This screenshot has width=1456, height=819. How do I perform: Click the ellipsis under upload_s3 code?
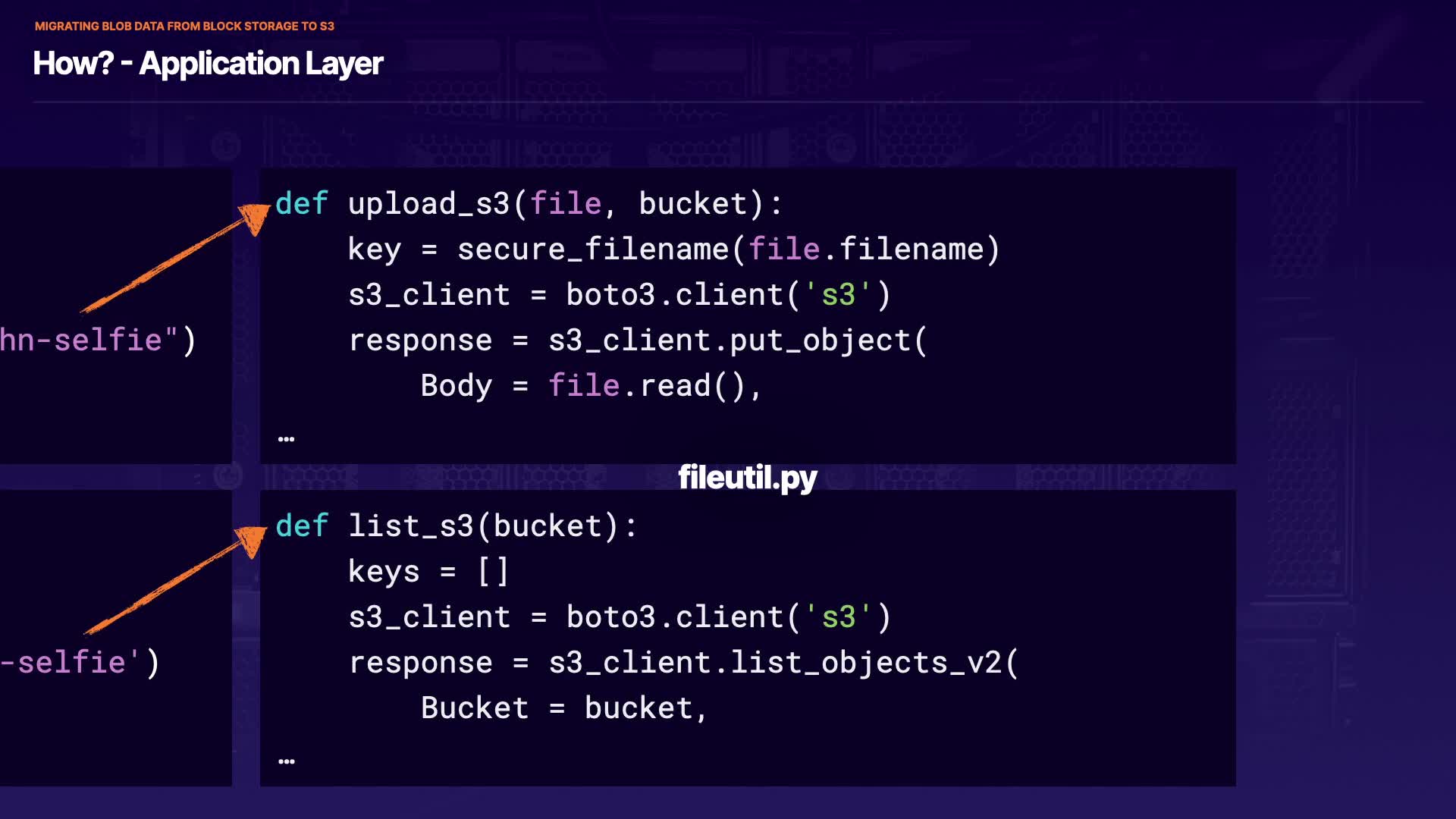tap(286, 439)
